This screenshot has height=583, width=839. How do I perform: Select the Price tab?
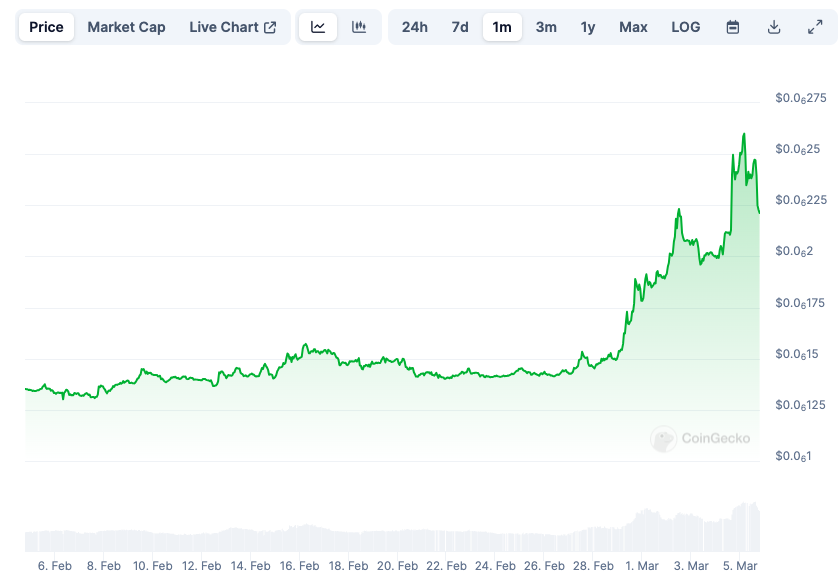pos(46,27)
